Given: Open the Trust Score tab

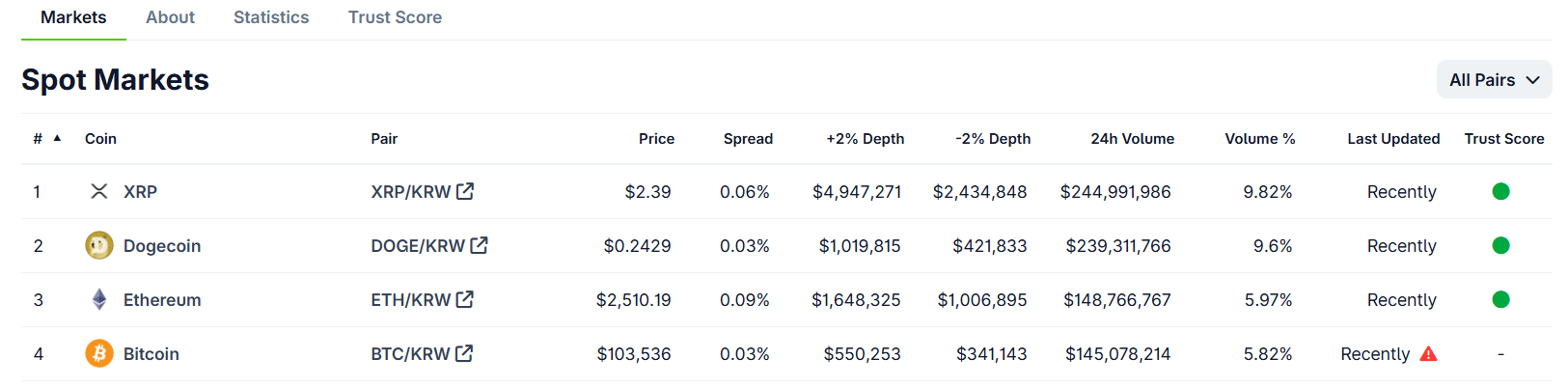Looking at the screenshot, I should coord(395,17).
